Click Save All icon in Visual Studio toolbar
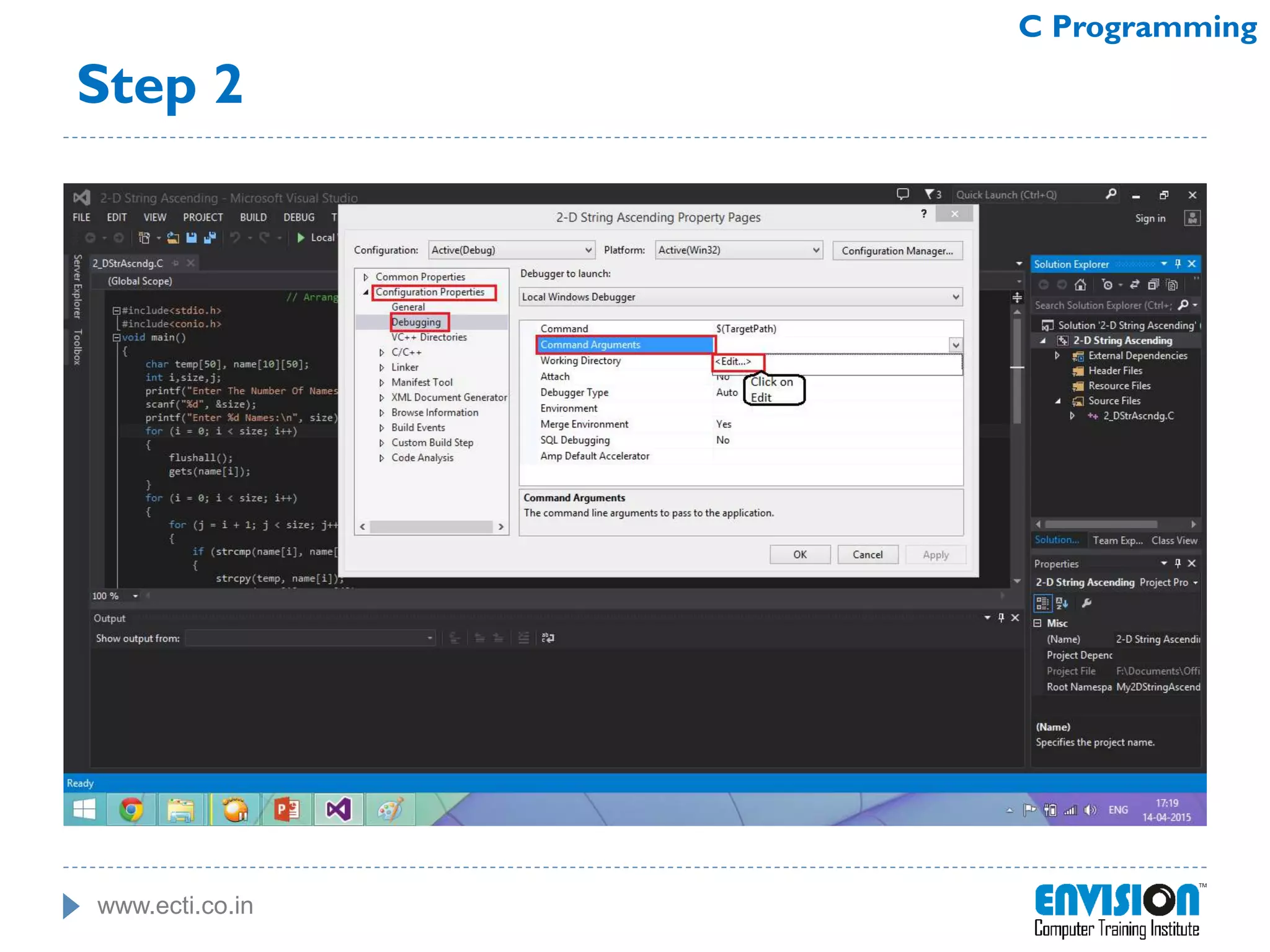This screenshot has height=952, width=1270. click(x=210, y=237)
